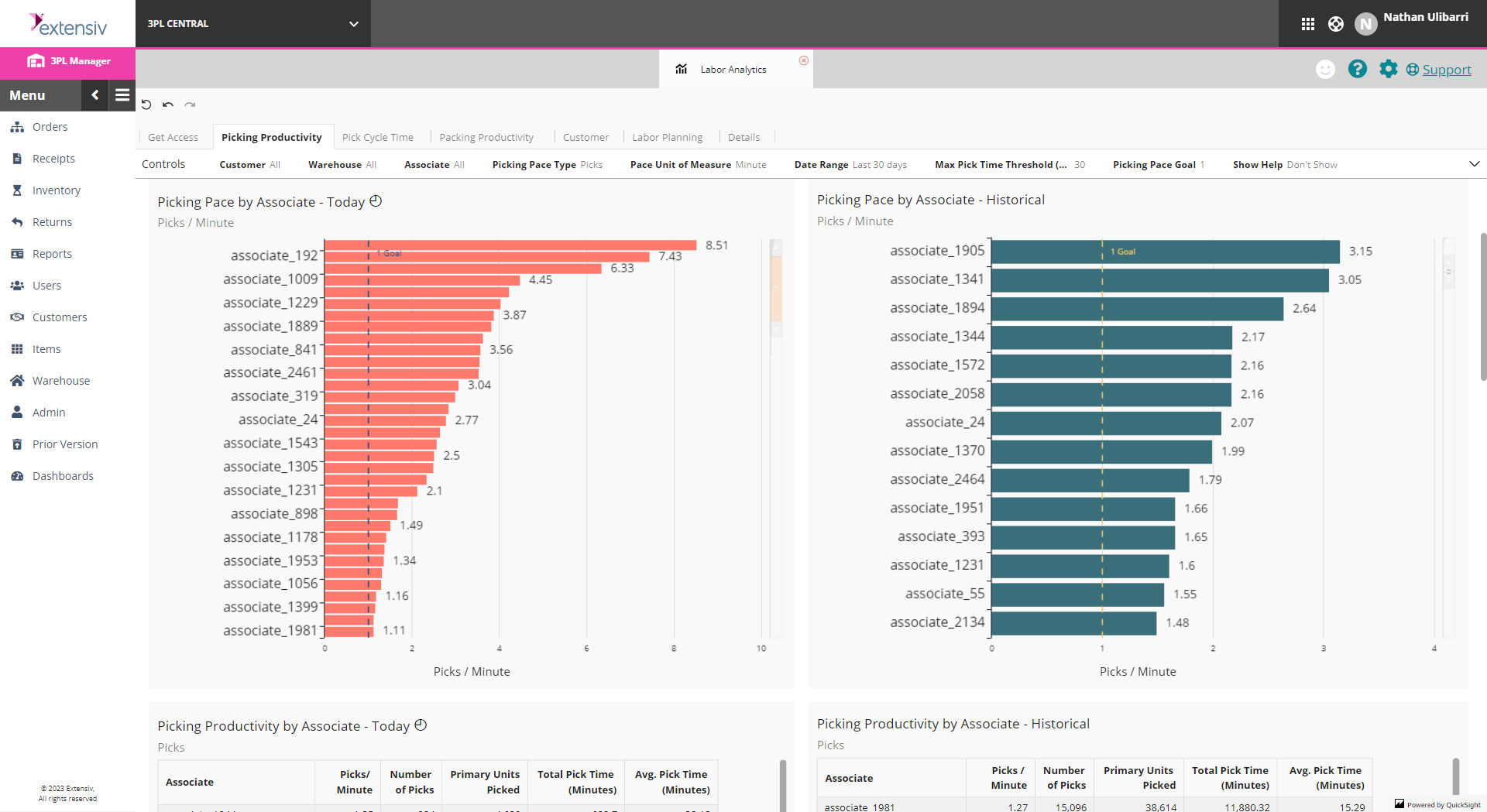Open Reports from the sidebar
Screen dimensions: 1487x812
pos(51,253)
